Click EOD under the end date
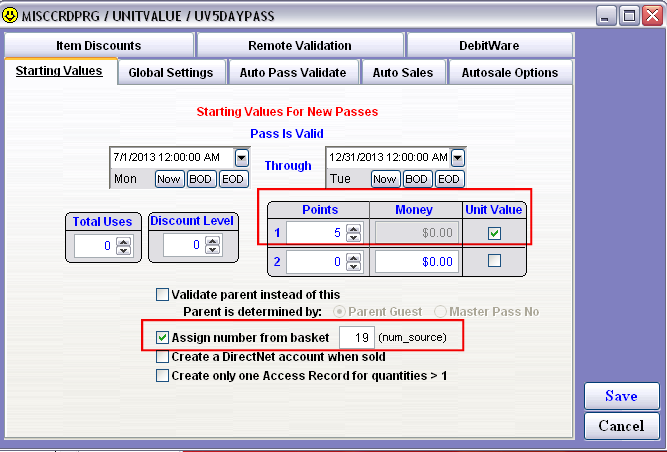The height and width of the screenshot is (452, 667). 449,179
